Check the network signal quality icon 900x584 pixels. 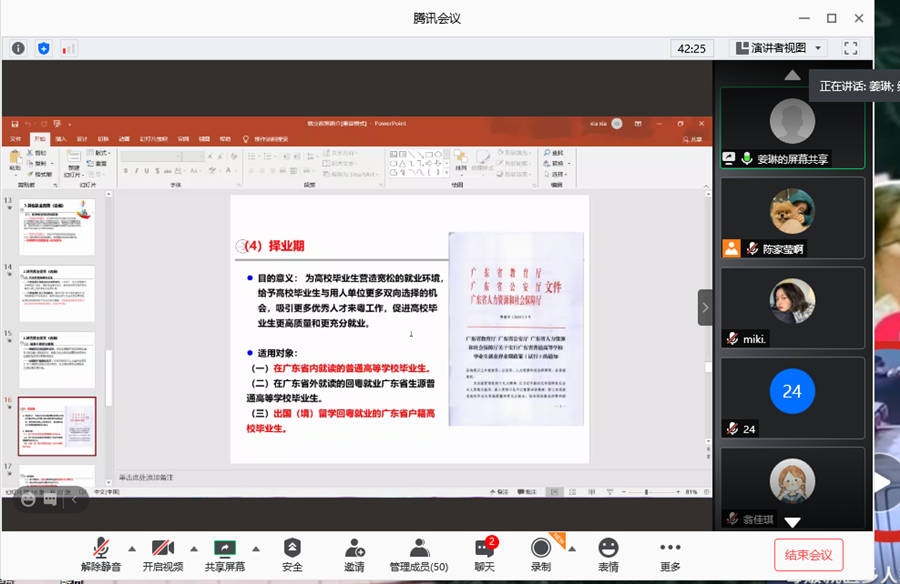[x=68, y=48]
